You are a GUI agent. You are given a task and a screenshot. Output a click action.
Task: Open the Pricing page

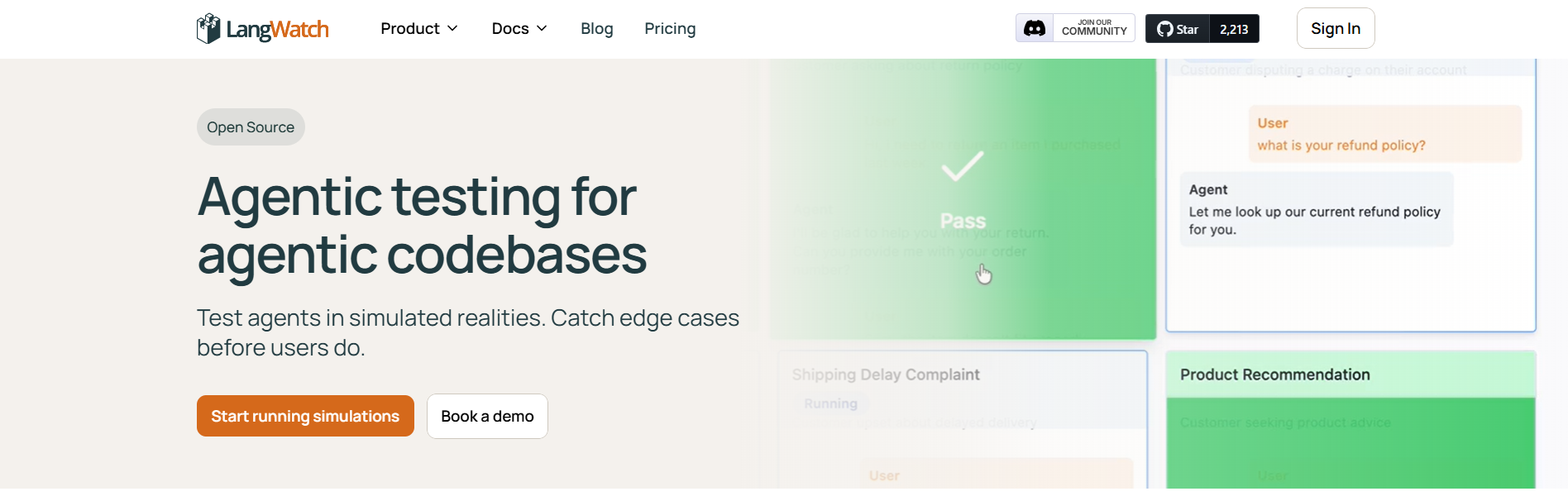pyautogui.click(x=670, y=29)
